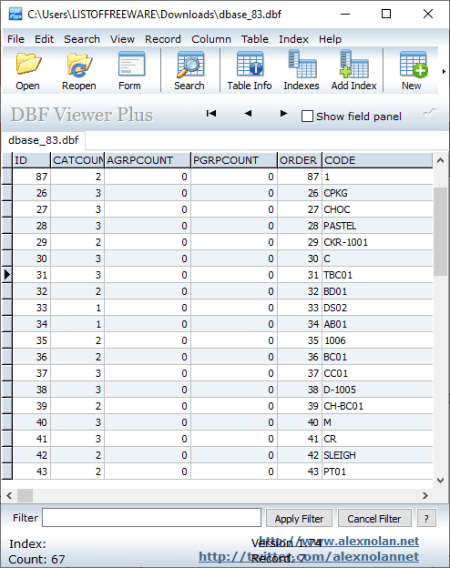Screen dimensions: 450x568
Task: Expand the toolbar overflow arrow
Action: coord(444,71)
